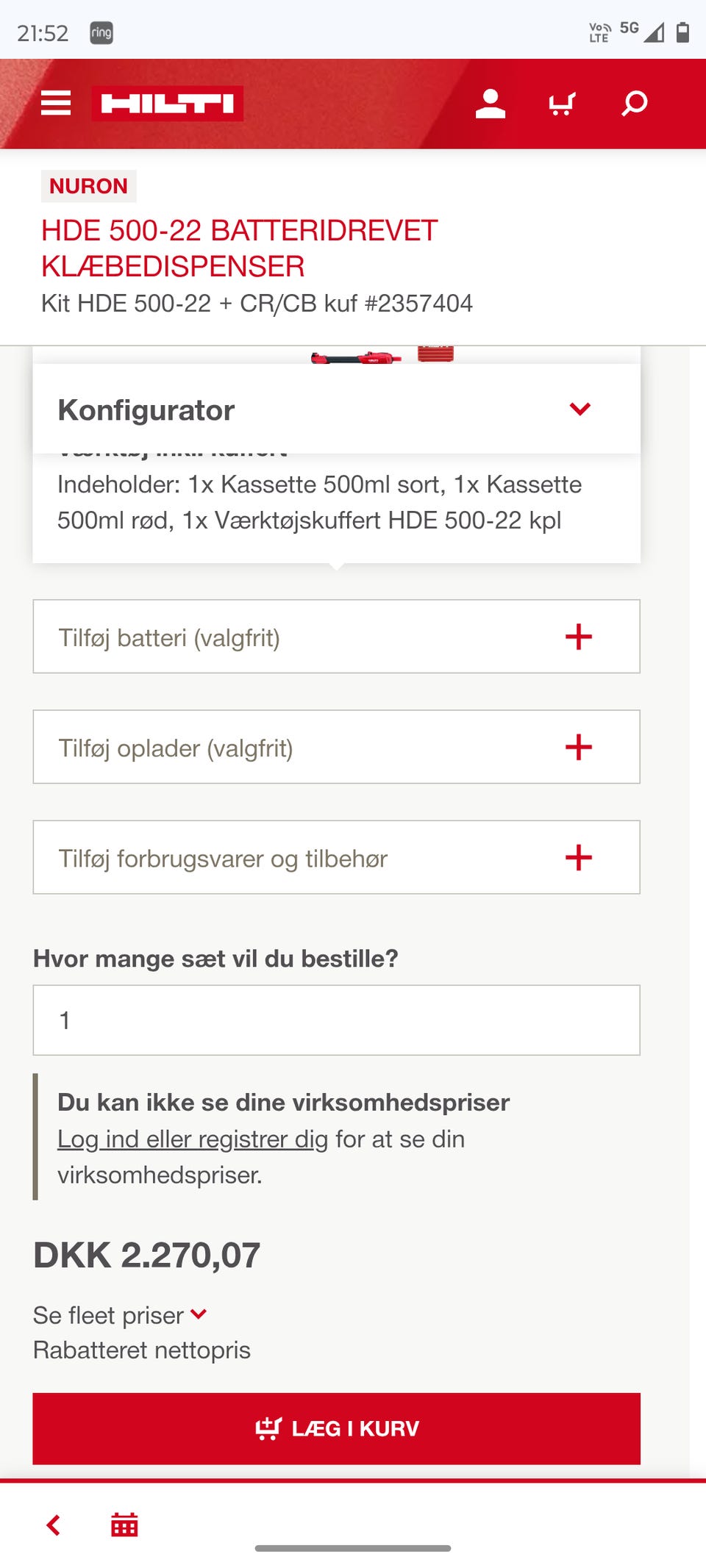
Task: Open the hamburger navigation menu
Action: [56, 104]
